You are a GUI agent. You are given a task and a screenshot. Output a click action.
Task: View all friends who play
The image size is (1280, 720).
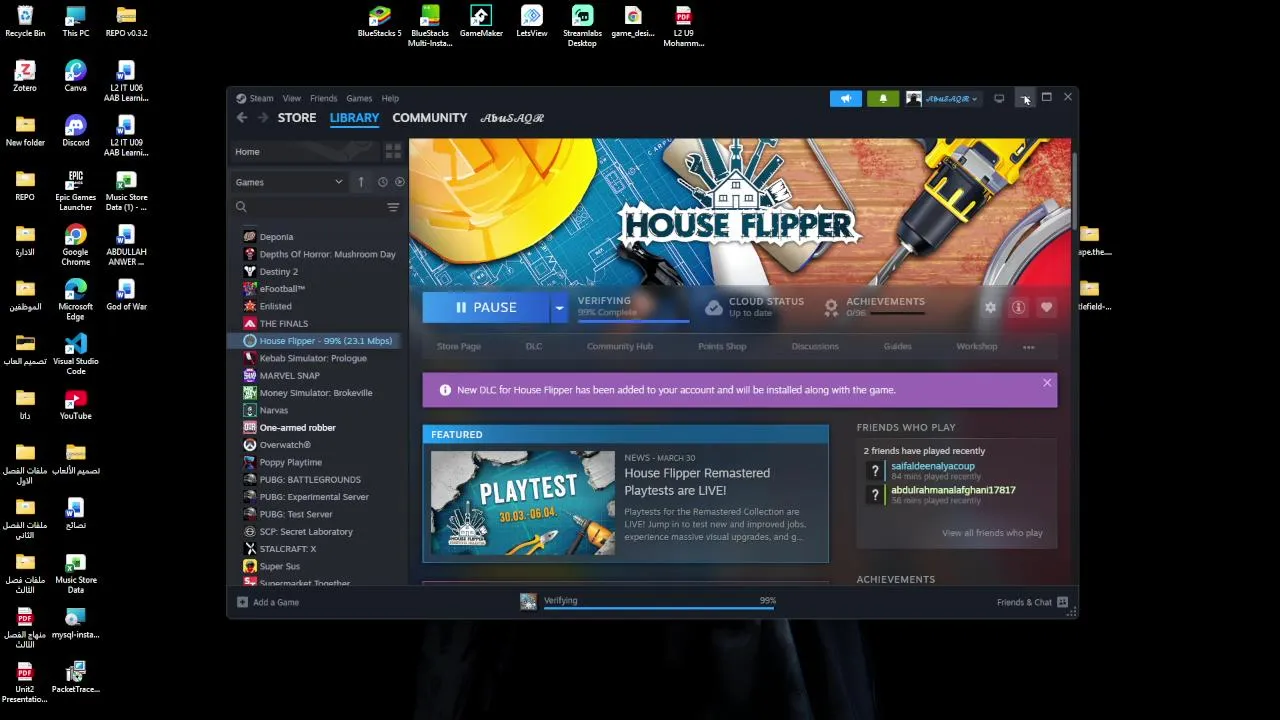click(x=992, y=533)
